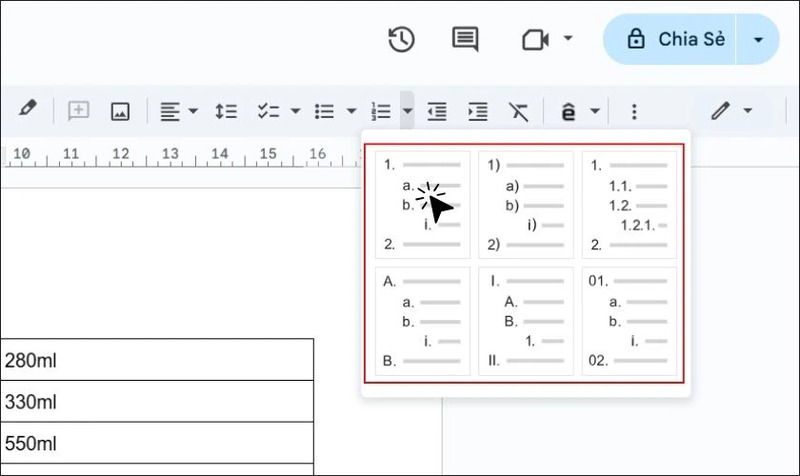Pick the 1. 1.1. 1.2.1. list format
Image resolution: width=800 pixels, height=476 pixels.
click(629, 204)
